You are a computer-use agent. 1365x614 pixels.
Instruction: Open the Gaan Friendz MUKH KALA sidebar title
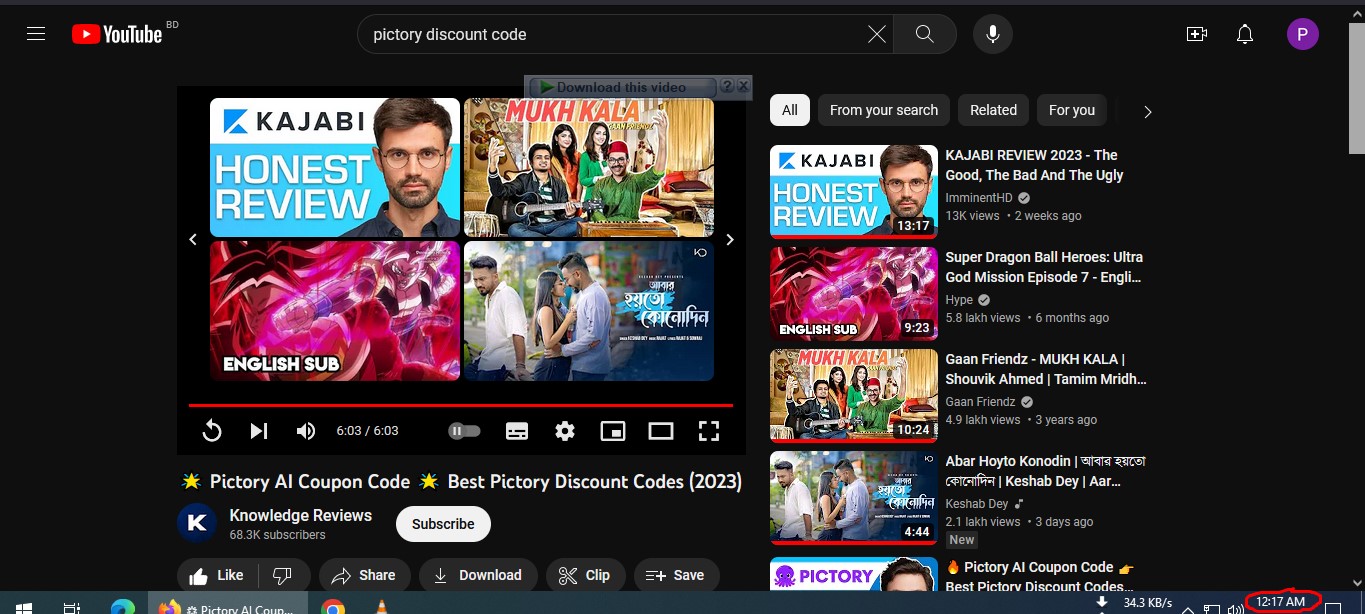pos(1046,369)
